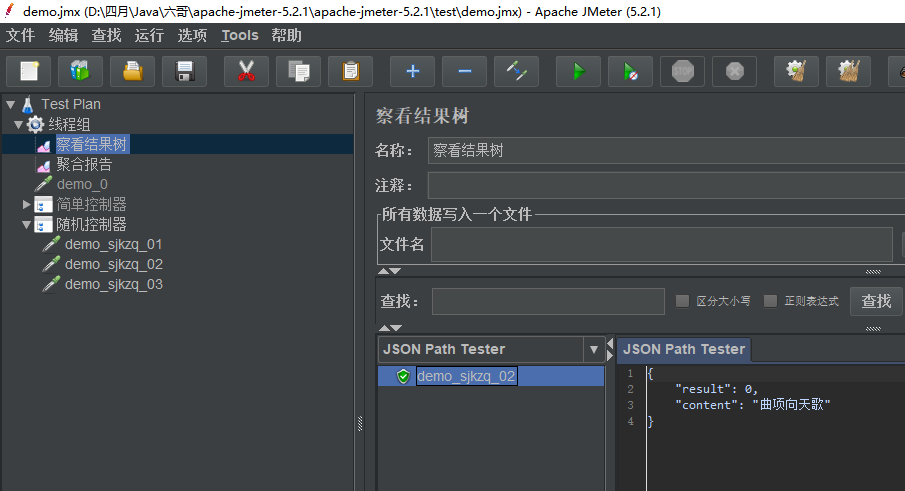Start test with no pauses icon
The width and height of the screenshot is (905, 491).
pos(630,72)
